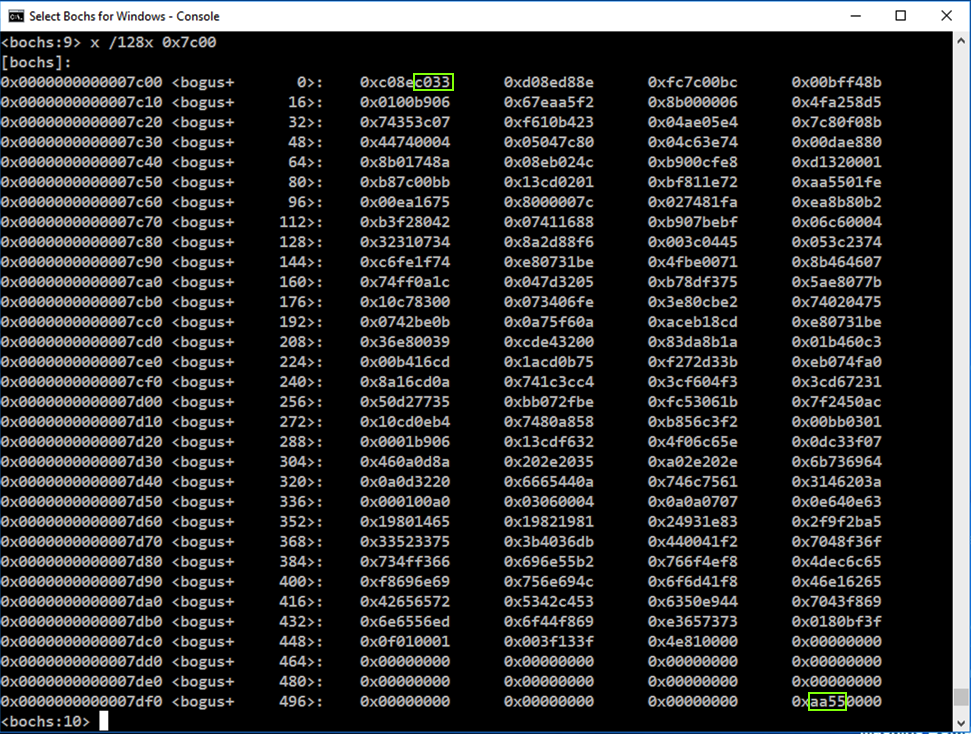Viewport: 971px width, 734px height.
Task: Click the value 0x4dec6c65
Action: [x=836, y=562]
